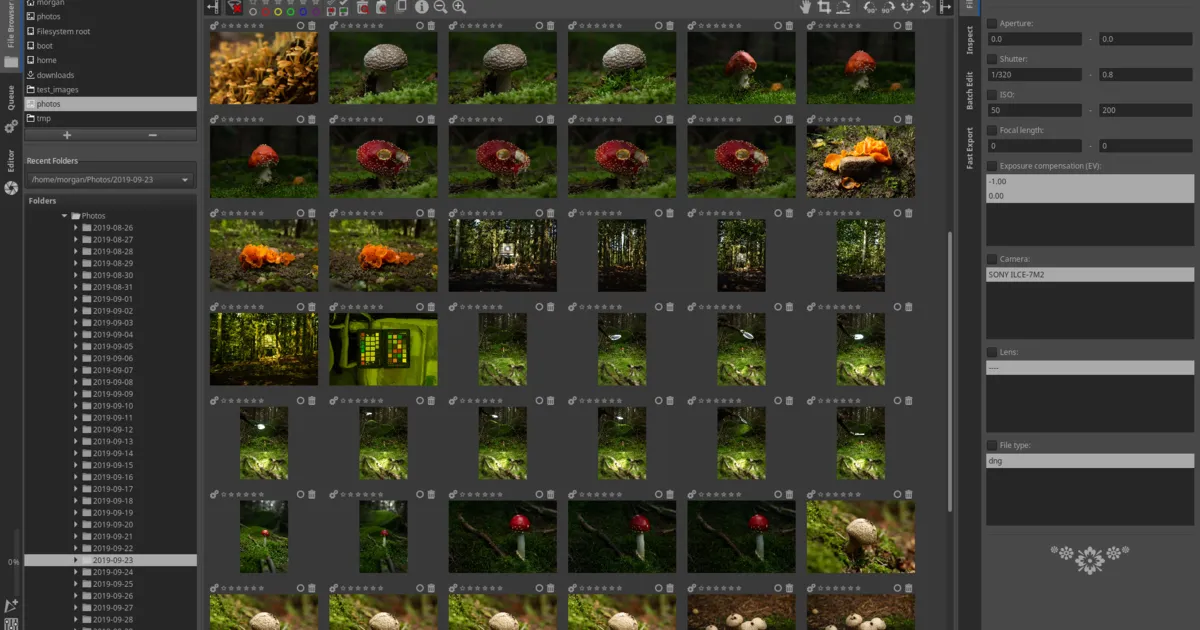This screenshot has width=1200, height=630.
Task: Open the Editor aperture icon in sidebar
Action: (11, 188)
